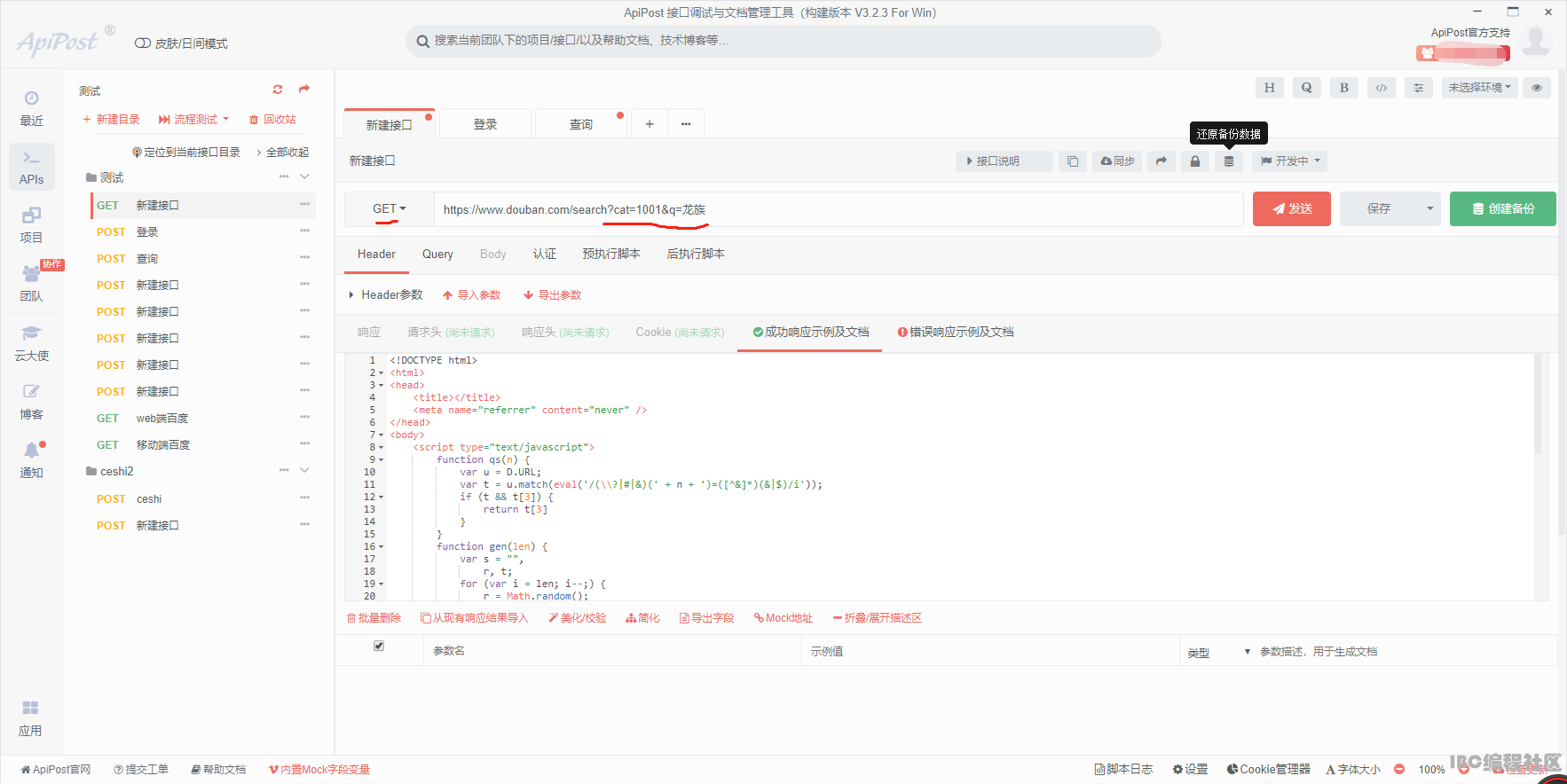Switch to the 查询 request tab

581,124
